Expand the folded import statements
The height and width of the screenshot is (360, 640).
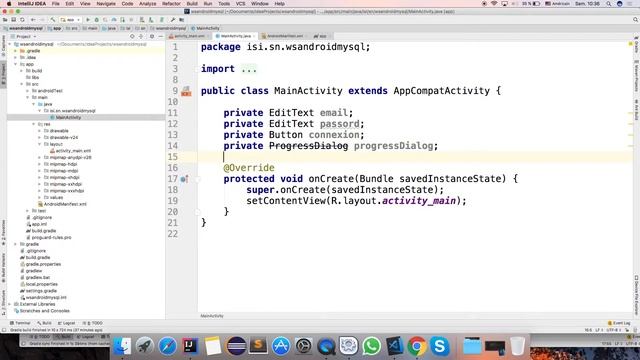point(249,69)
